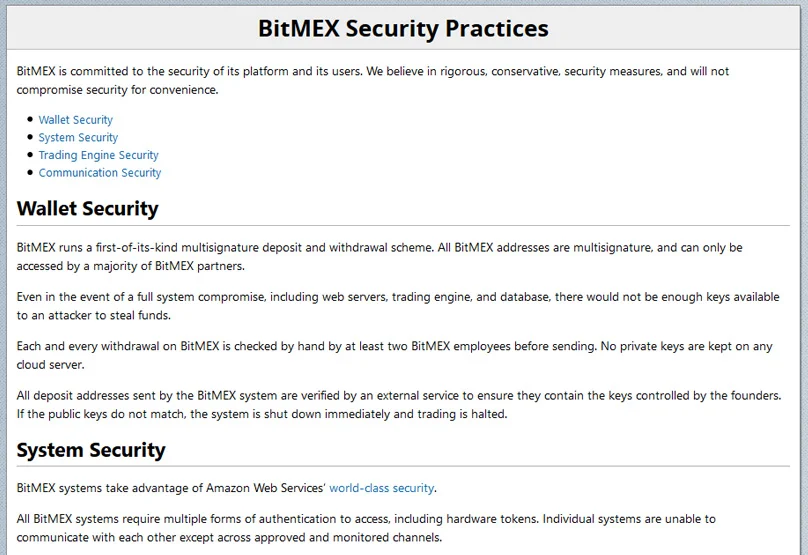The image size is (808, 555).
Task: Jump to System Security via contents link
Action: click(x=78, y=138)
